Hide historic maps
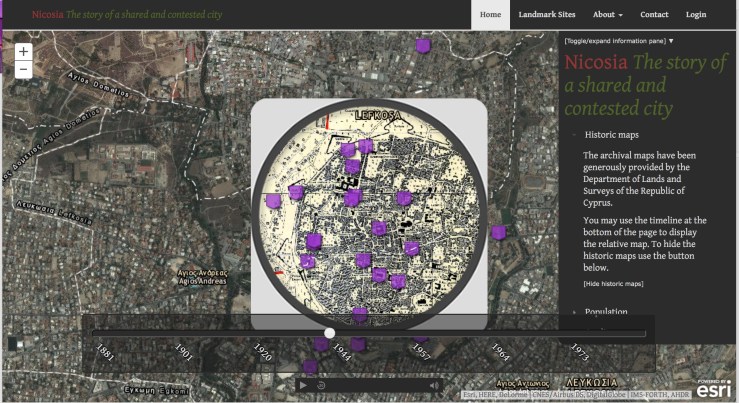The height and width of the screenshot is (403, 739). pos(613,285)
